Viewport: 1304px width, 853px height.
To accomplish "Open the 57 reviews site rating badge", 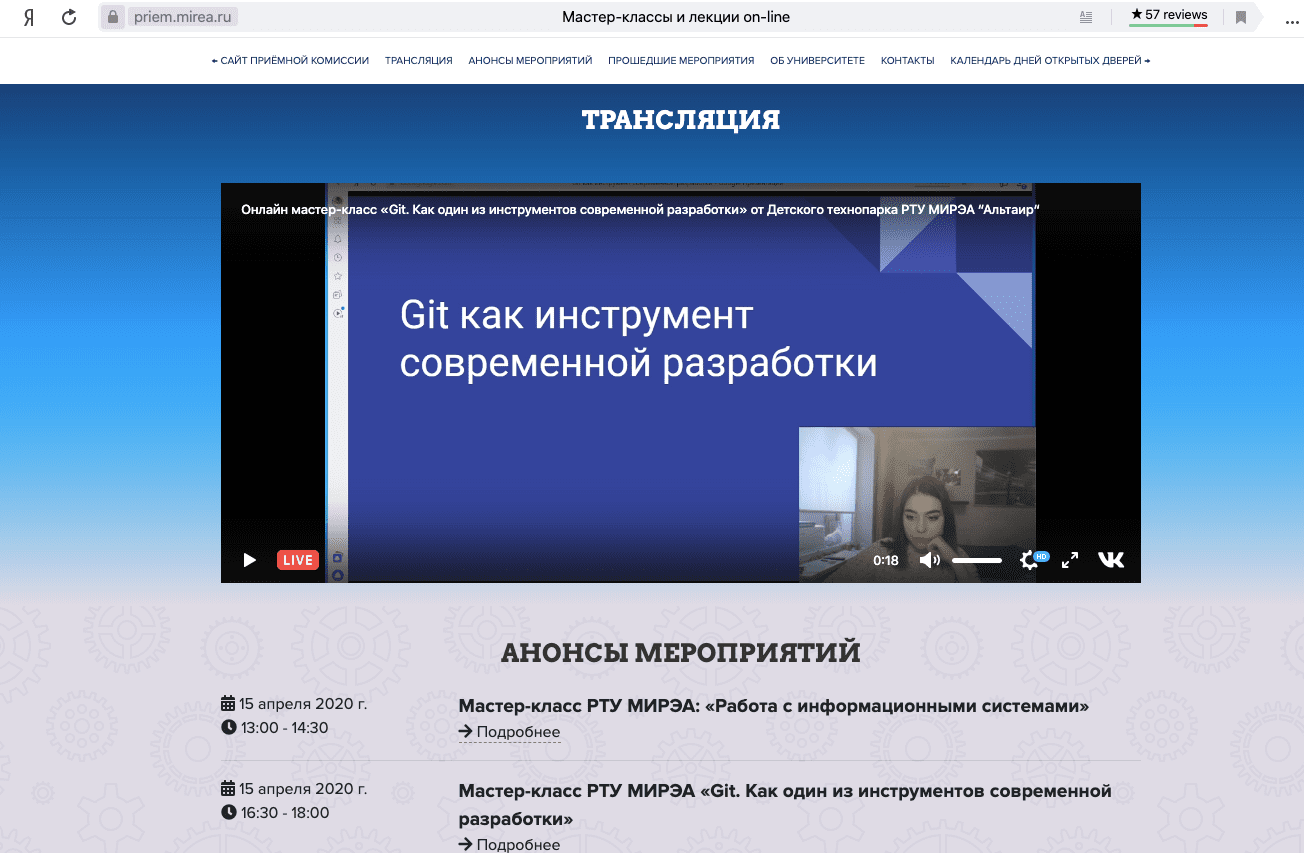I will pyautogui.click(x=1169, y=16).
